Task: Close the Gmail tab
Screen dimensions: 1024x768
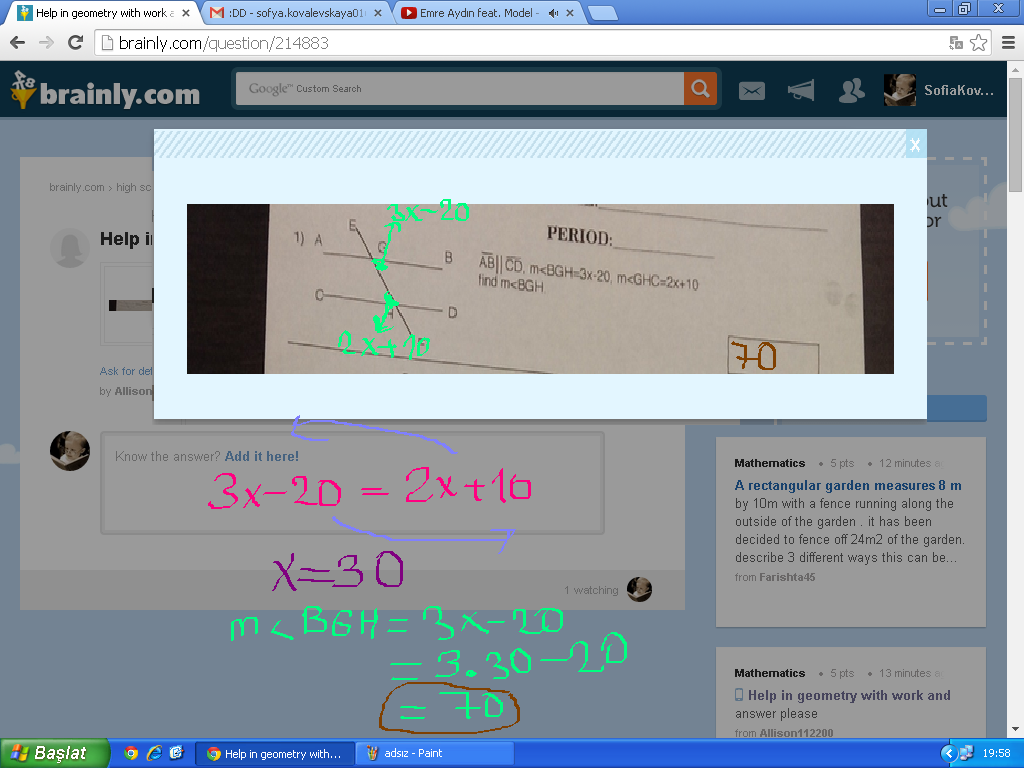Action: tap(377, 13)
